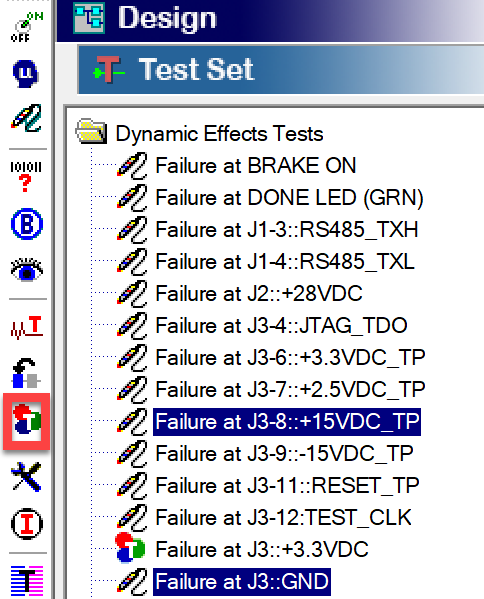
Task: Select the probe squiggle sidebar icon
Action: 26,118
